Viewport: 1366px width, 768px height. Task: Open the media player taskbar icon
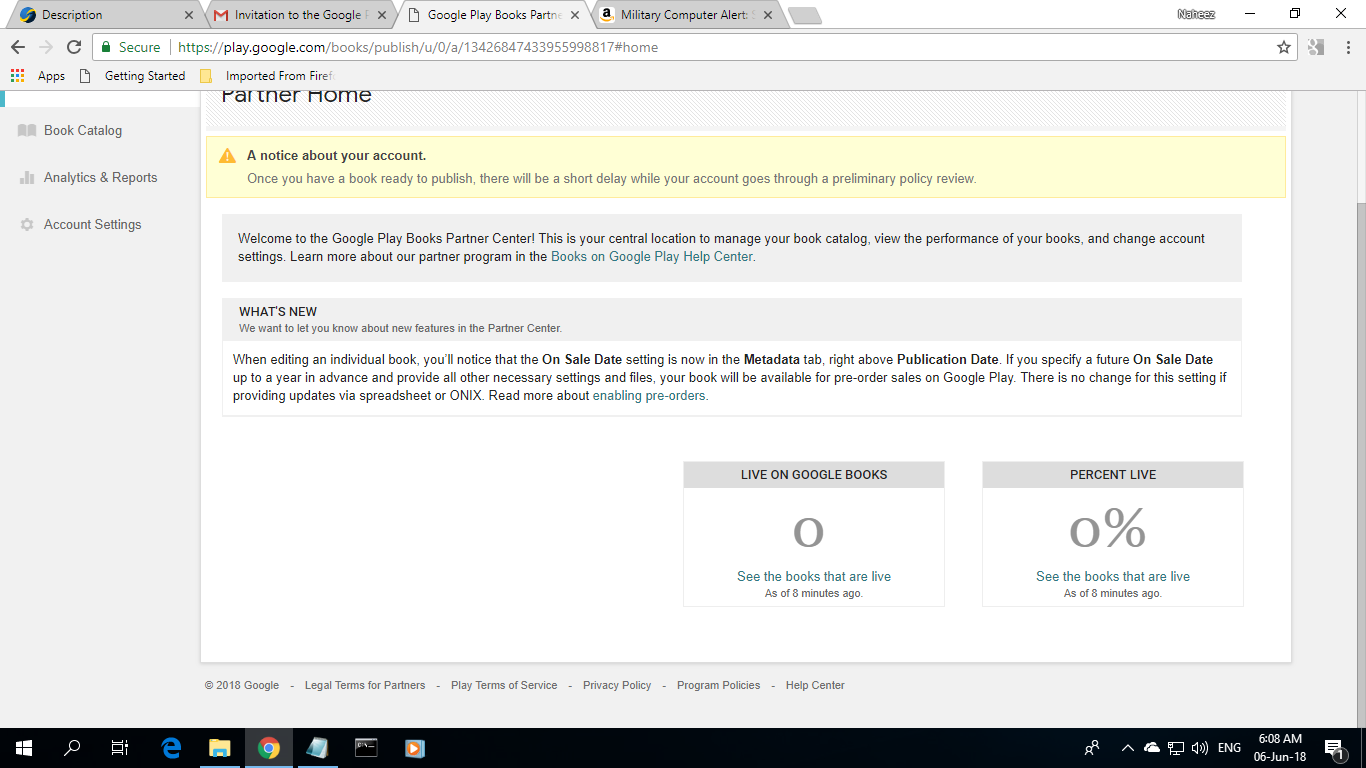coord(415,747)
